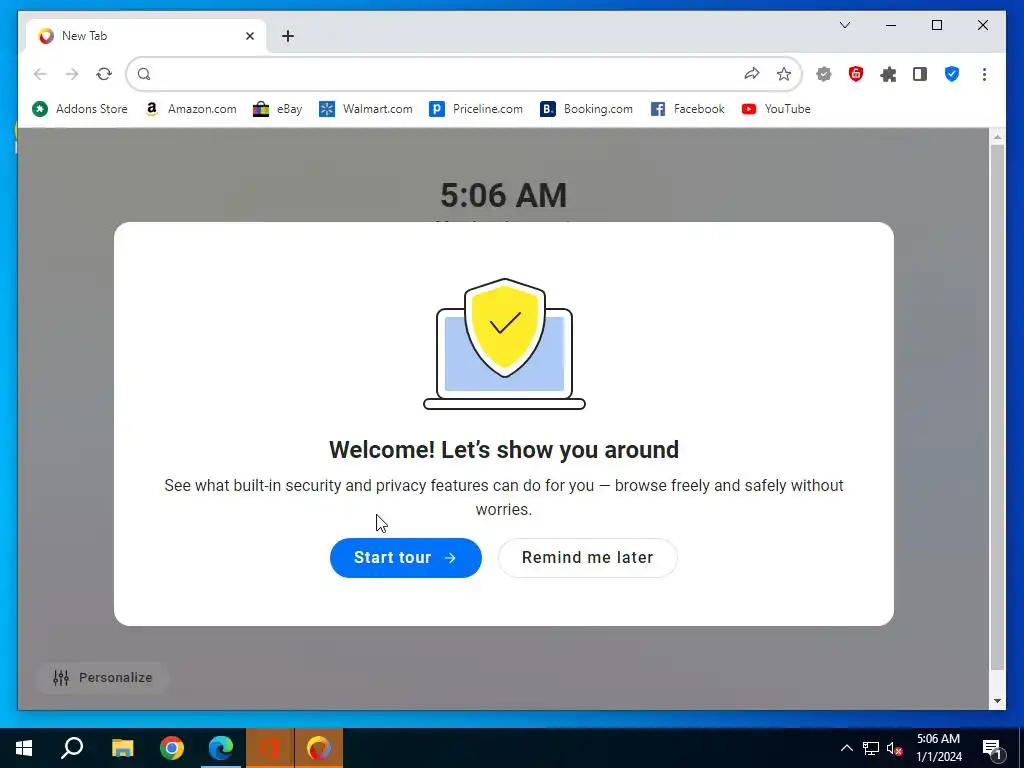Toggle the side panel icon
The width and height of the screenshot is (1024, 768).
click(920, 74)
